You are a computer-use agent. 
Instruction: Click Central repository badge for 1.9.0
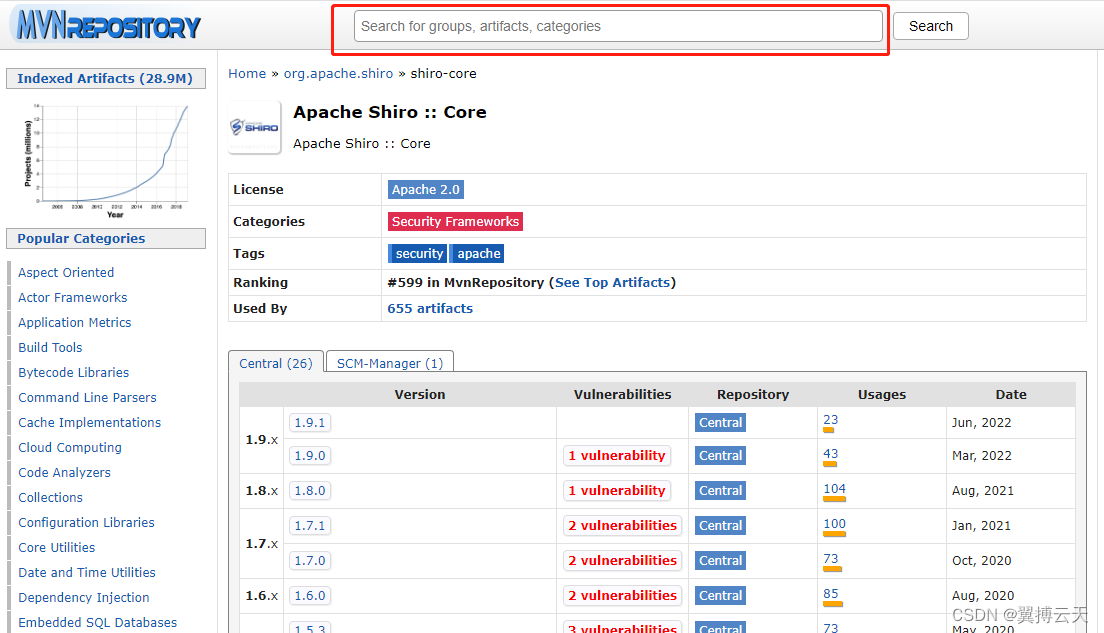[x=720, y=456]
